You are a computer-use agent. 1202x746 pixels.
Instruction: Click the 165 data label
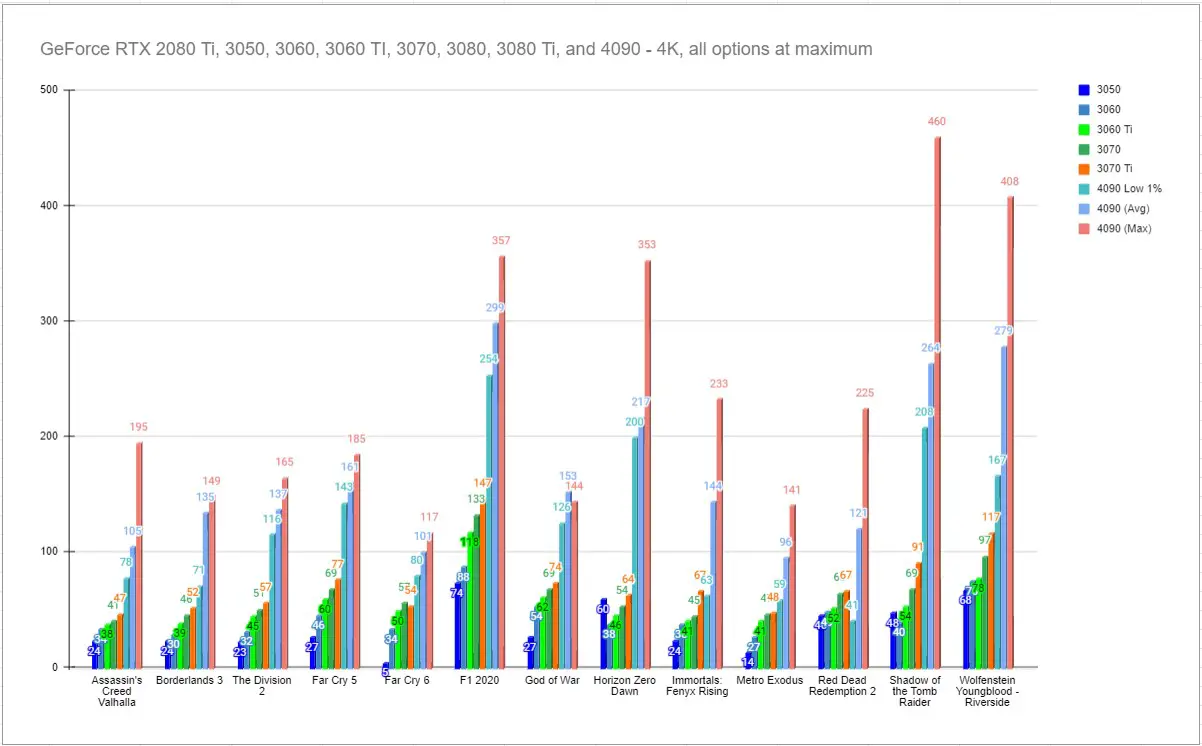click(x=284, y=462)
